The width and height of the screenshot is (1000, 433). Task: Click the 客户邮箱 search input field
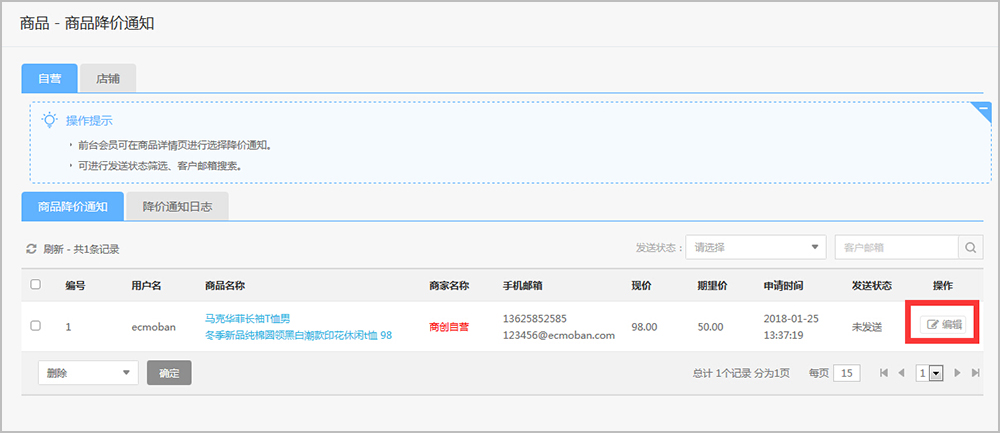[x=896, y=247]
